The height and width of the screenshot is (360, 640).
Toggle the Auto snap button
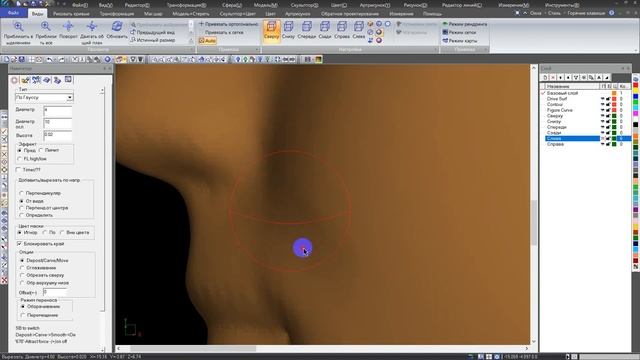click(207, 40)
